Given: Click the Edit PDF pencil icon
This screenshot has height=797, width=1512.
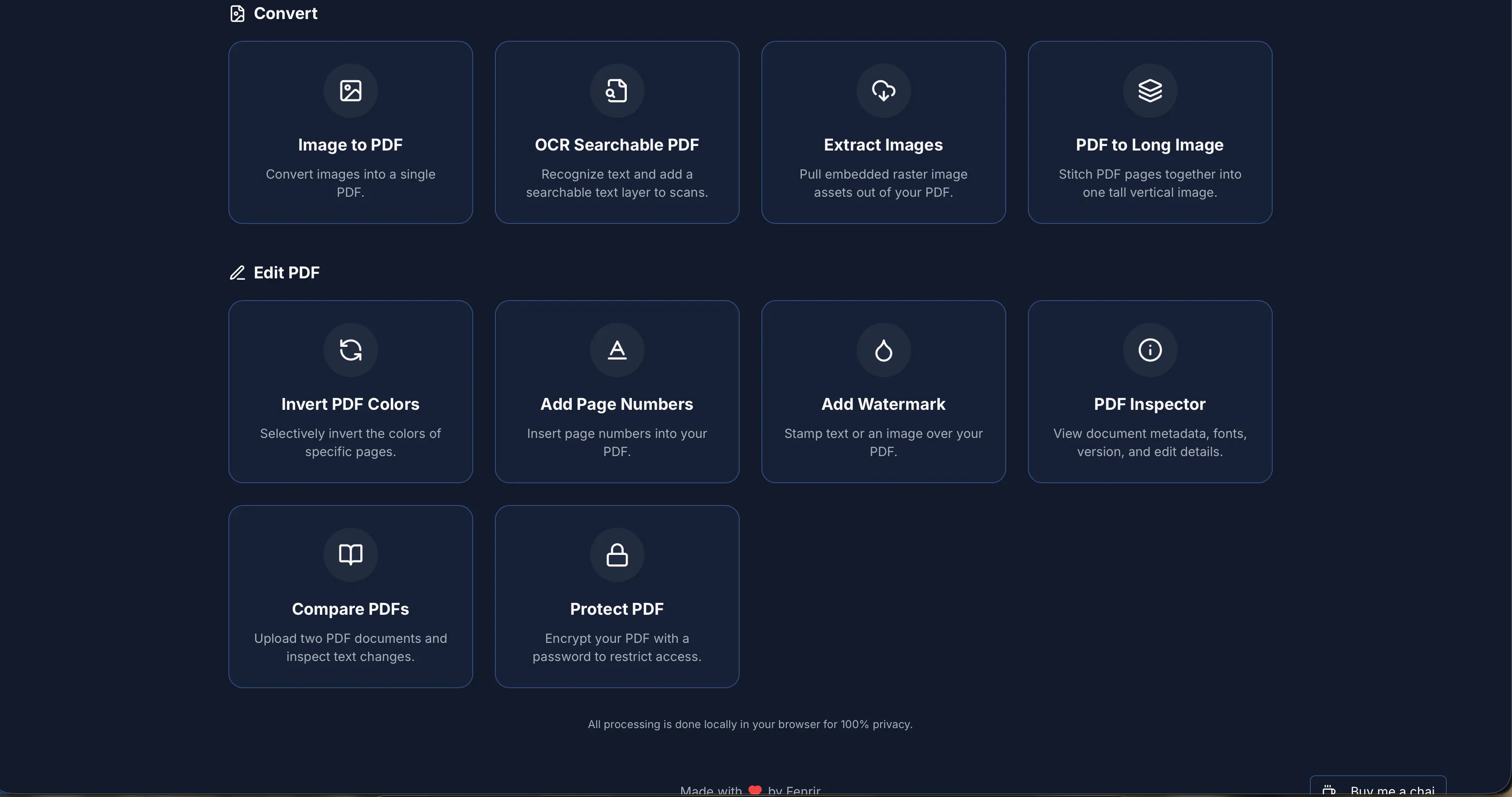Looking at the screenshot, I should pos(237,272).
